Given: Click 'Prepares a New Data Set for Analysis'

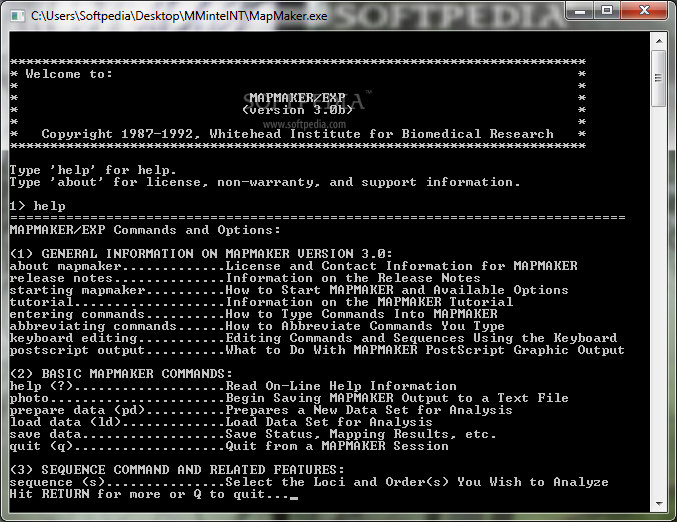Looking at the screenshot, I should pos(369,410).
